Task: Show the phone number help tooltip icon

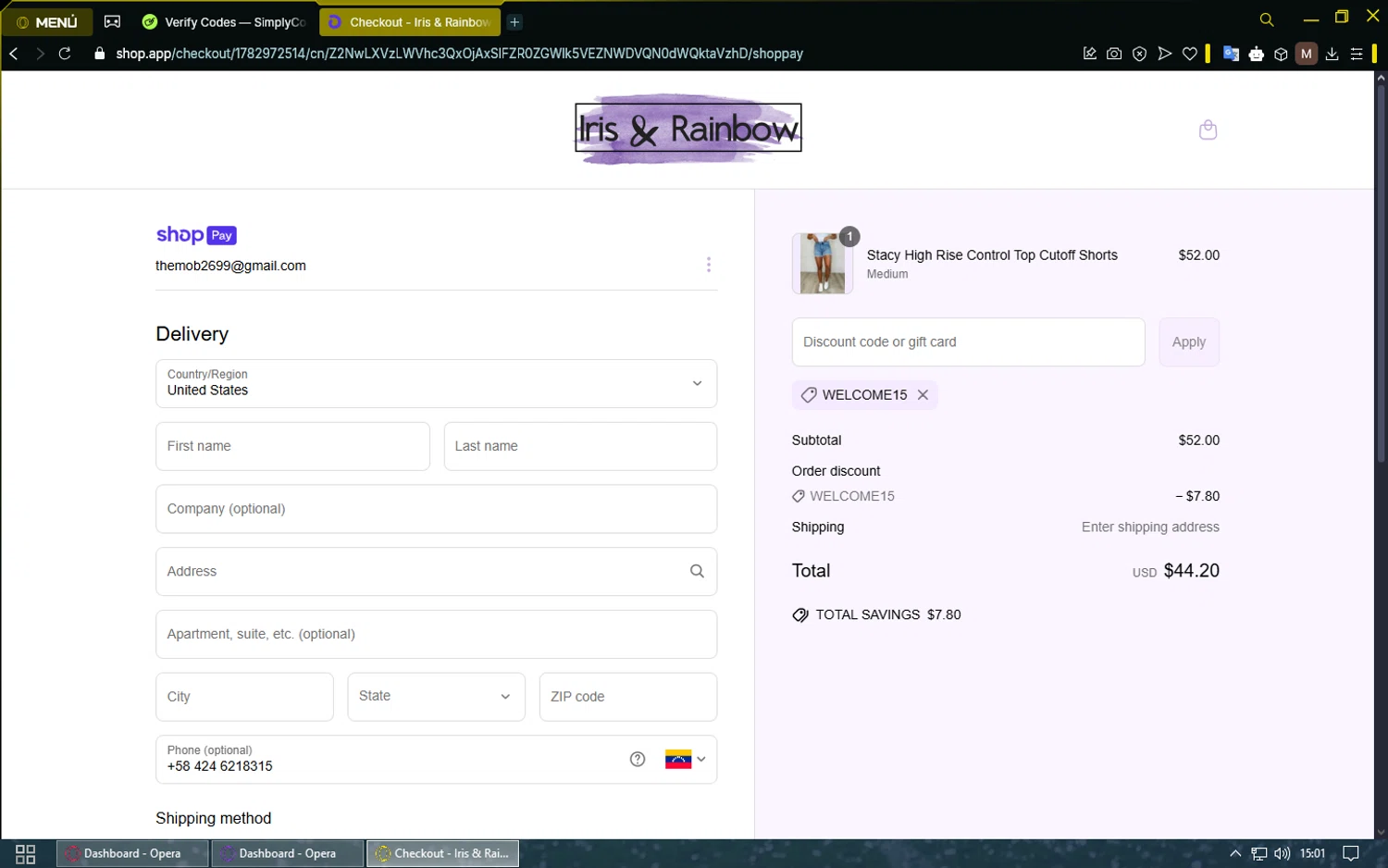Action: click(638, 760)
